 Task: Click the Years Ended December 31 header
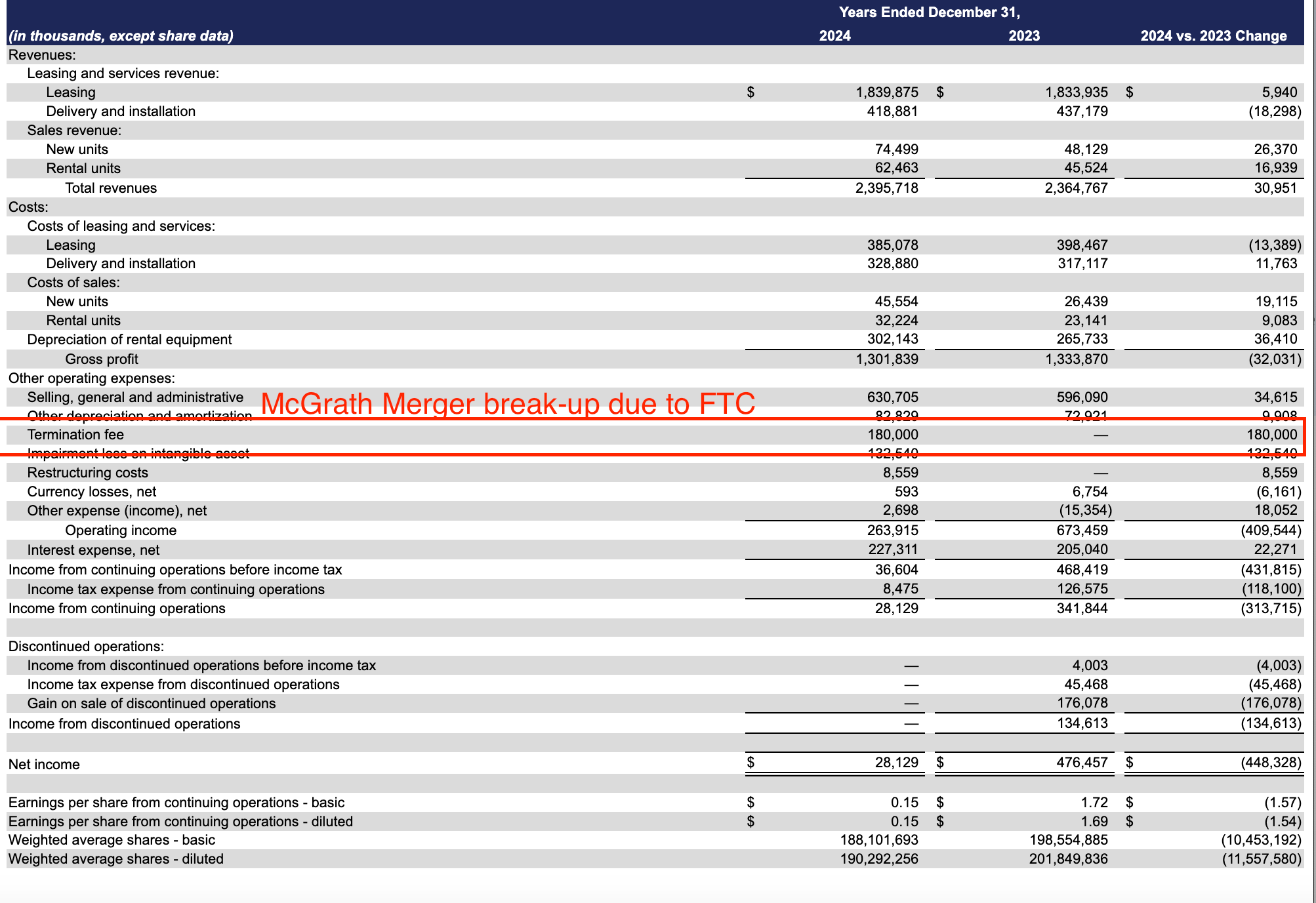pyautogui.click(x=929, y=12)
